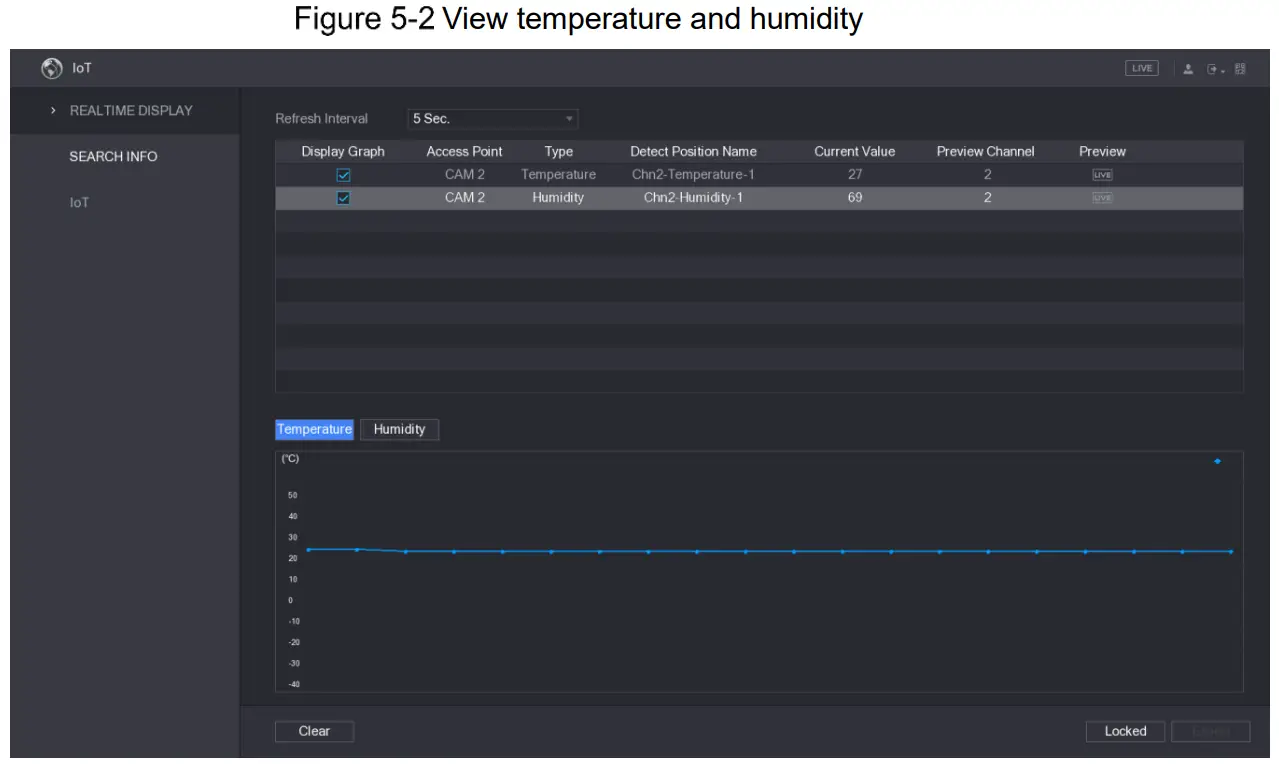
Task: Open SEARCH INFO in the sidebar
Action: [x=113, y=156]
